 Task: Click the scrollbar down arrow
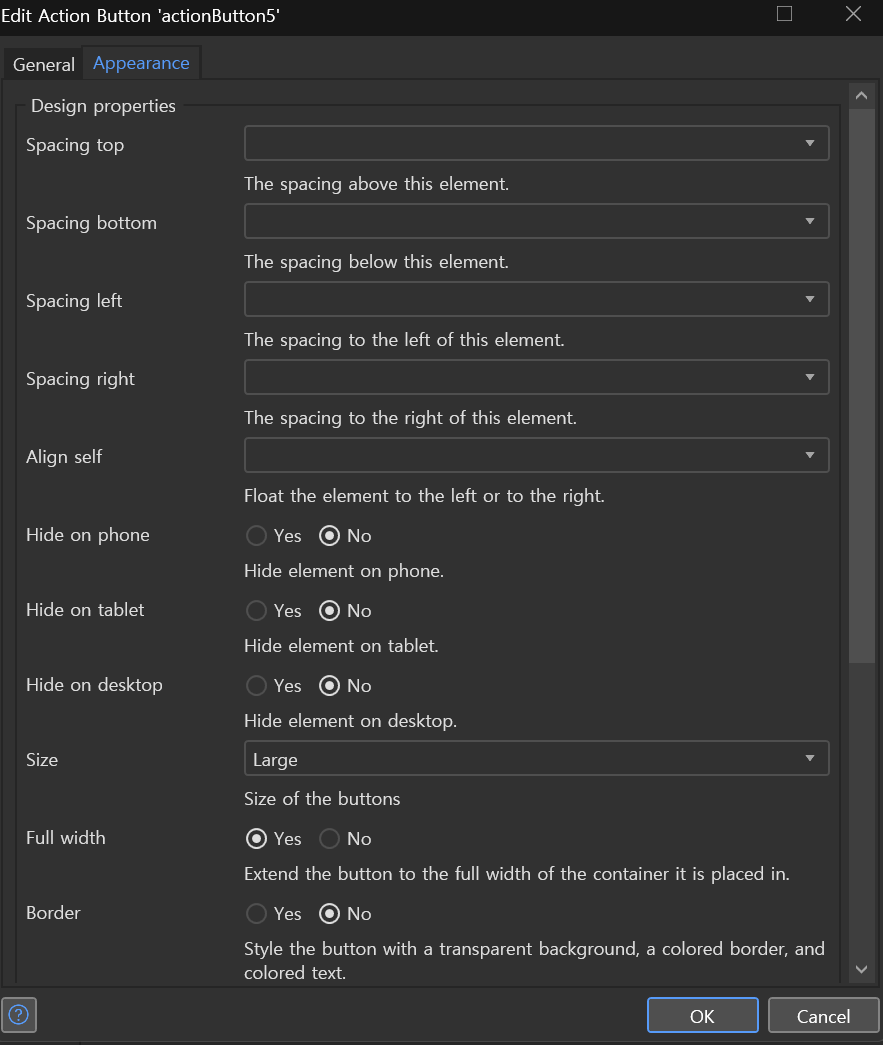862,970
